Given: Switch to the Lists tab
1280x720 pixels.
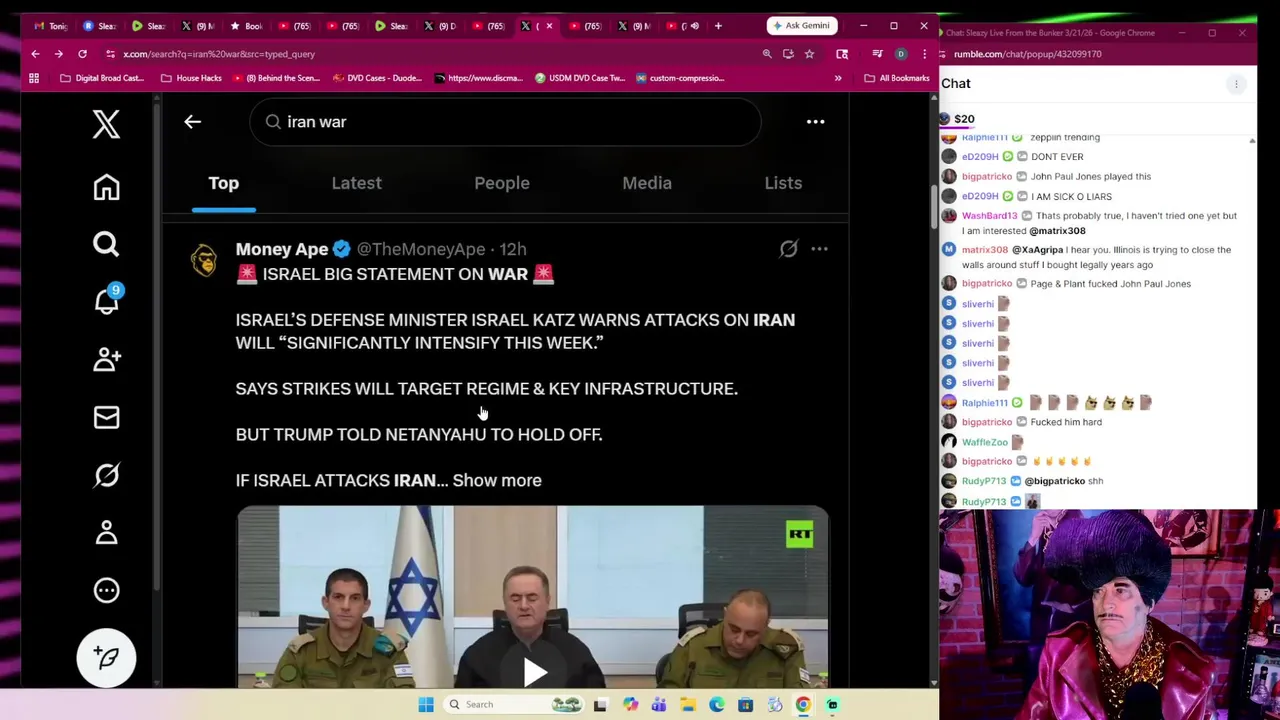Looking at the screenshot, I should [783, 183].
